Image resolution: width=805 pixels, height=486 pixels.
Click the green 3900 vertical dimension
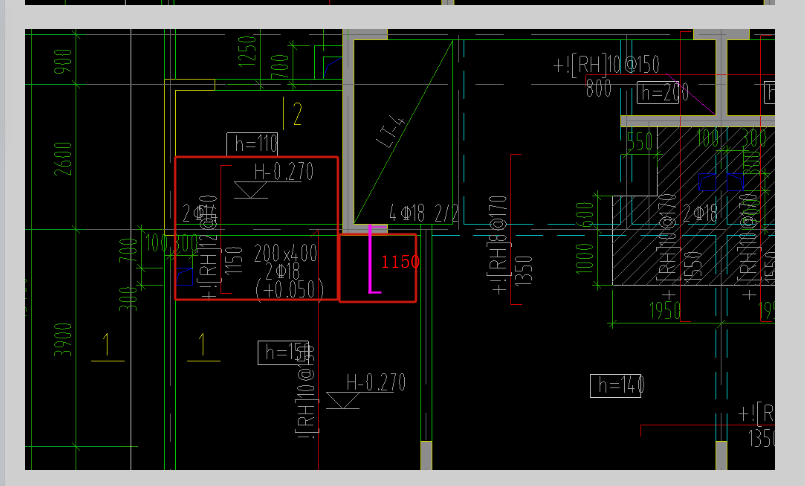[64, 343]
